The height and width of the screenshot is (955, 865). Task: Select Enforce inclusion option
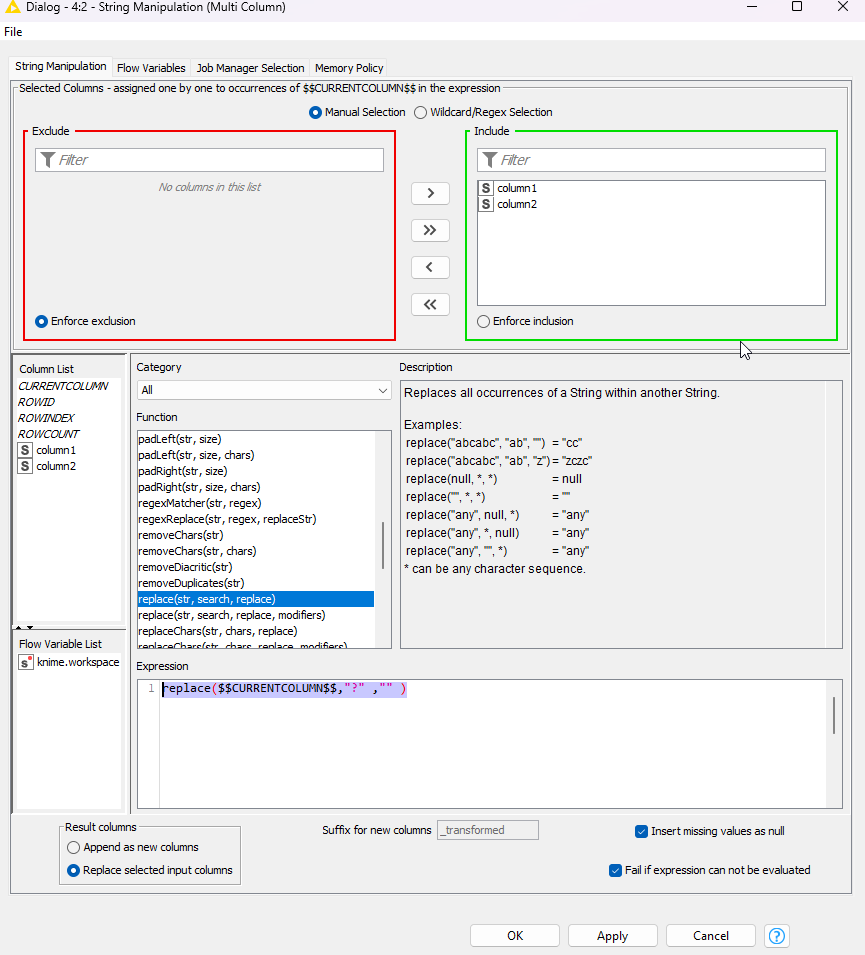point(484,322)
